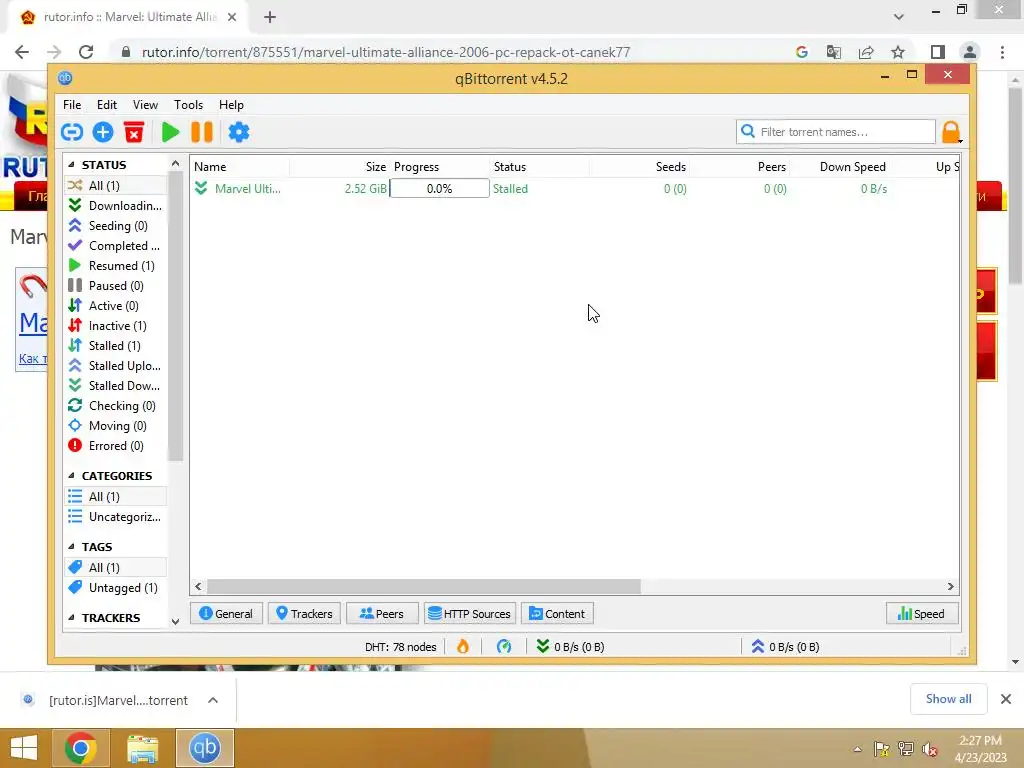1024x768 pixels.
Task: Click the flame connection status icon
Action: tap(463, 647)
